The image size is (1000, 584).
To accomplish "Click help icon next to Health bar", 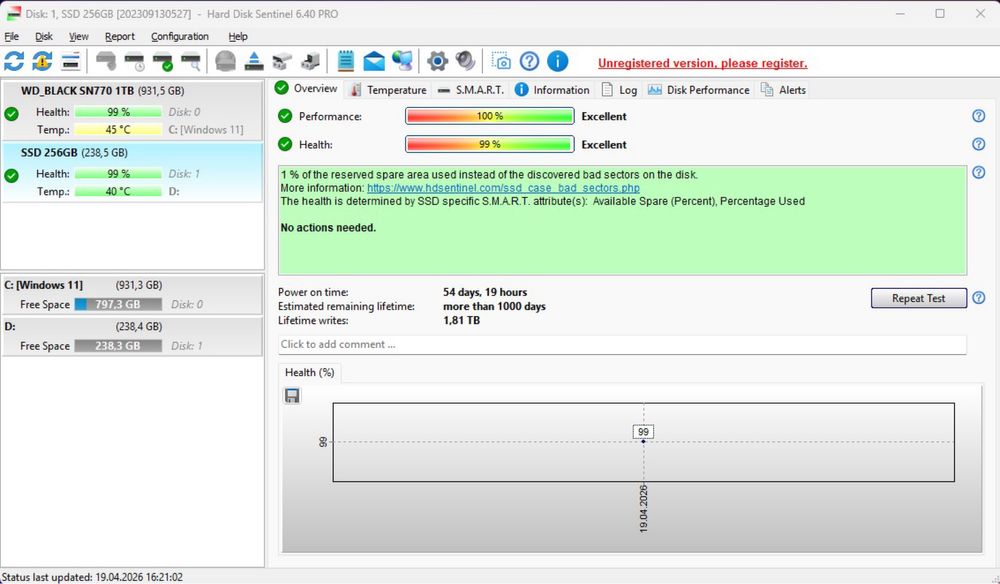I will point(978,144).
